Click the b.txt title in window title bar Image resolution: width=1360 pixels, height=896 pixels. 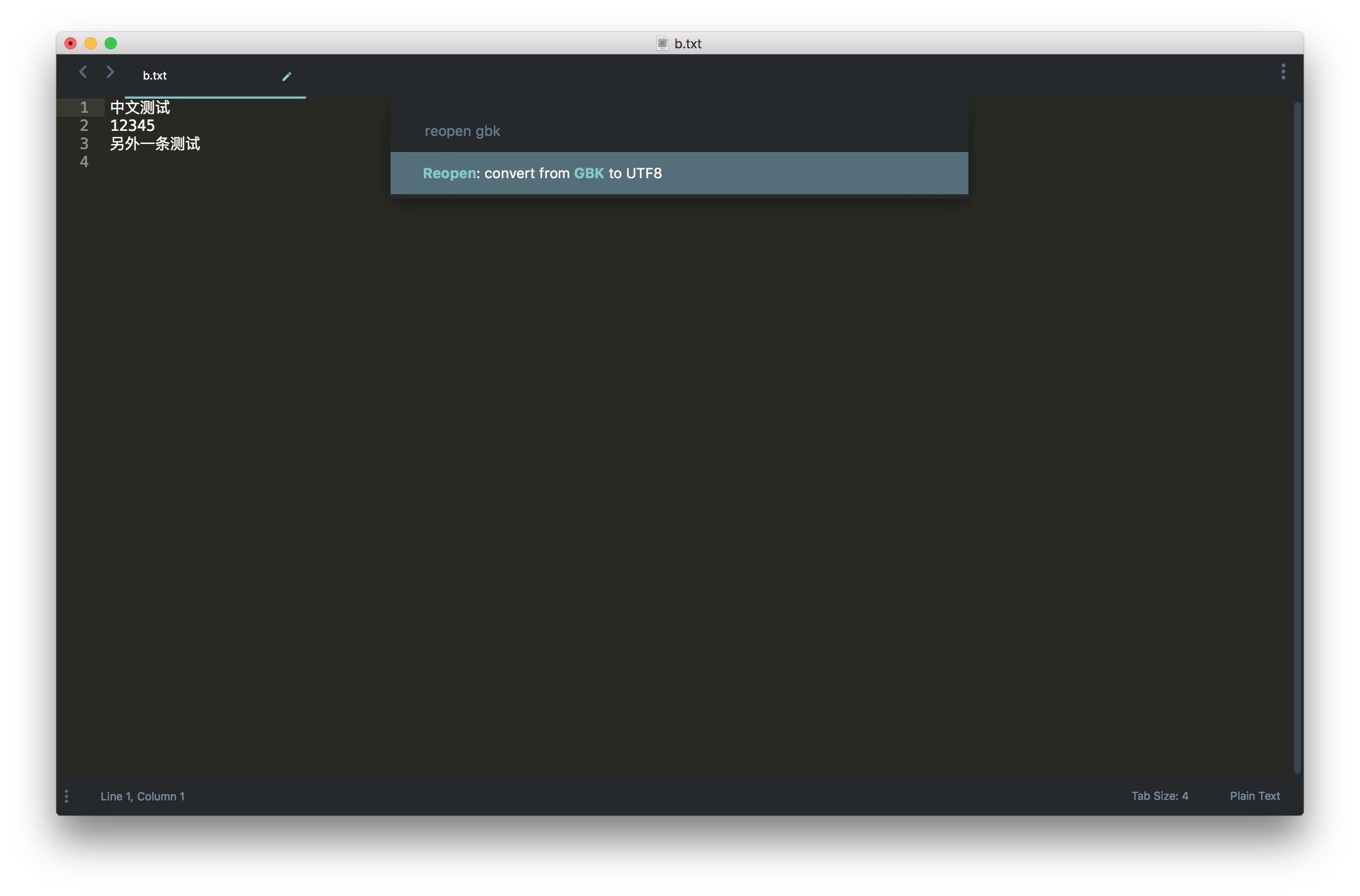688,43
